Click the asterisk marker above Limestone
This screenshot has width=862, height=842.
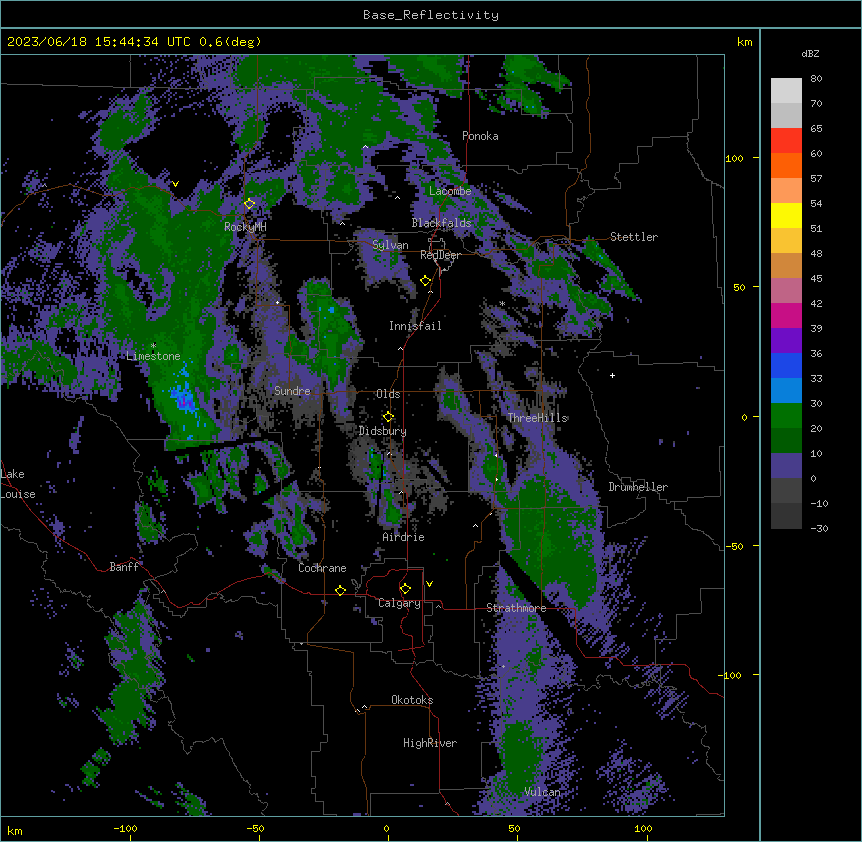point(153,346)
